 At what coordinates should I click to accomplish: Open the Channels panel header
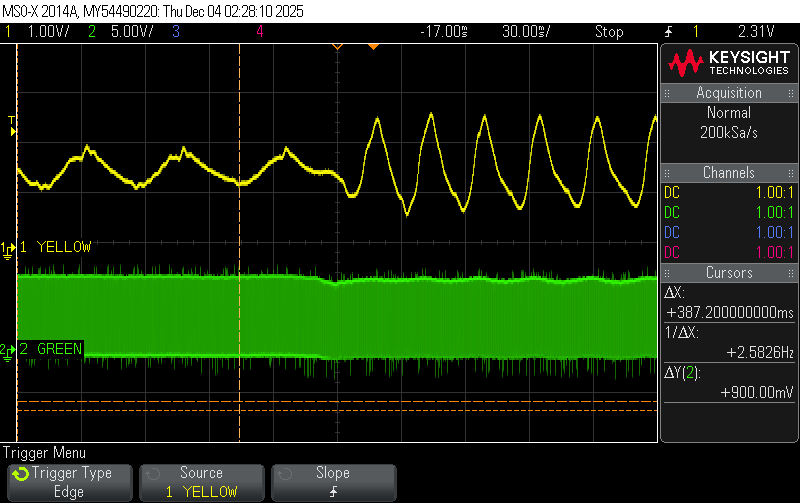(729, 172)
